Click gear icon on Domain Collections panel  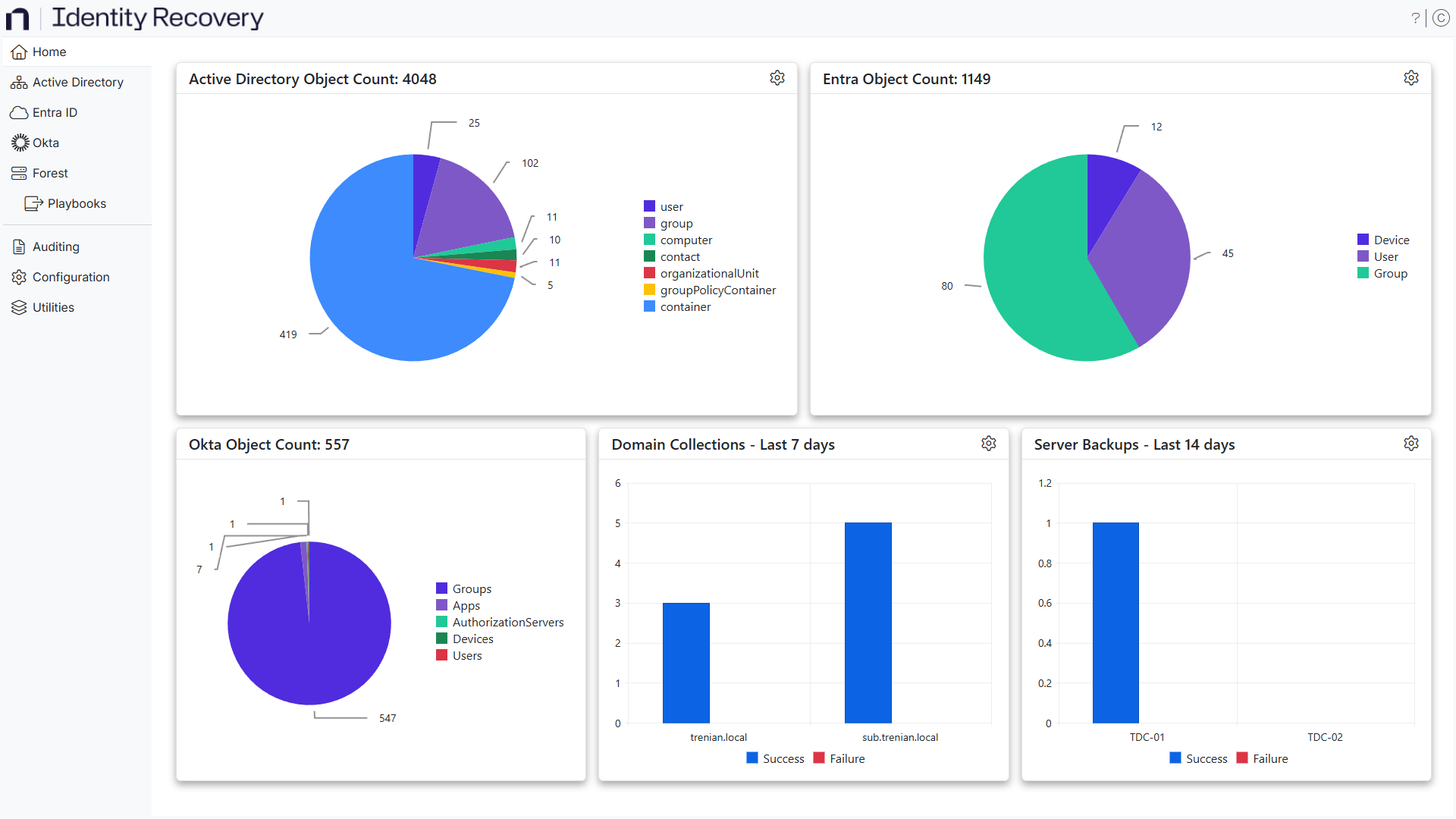coord(988,444)
